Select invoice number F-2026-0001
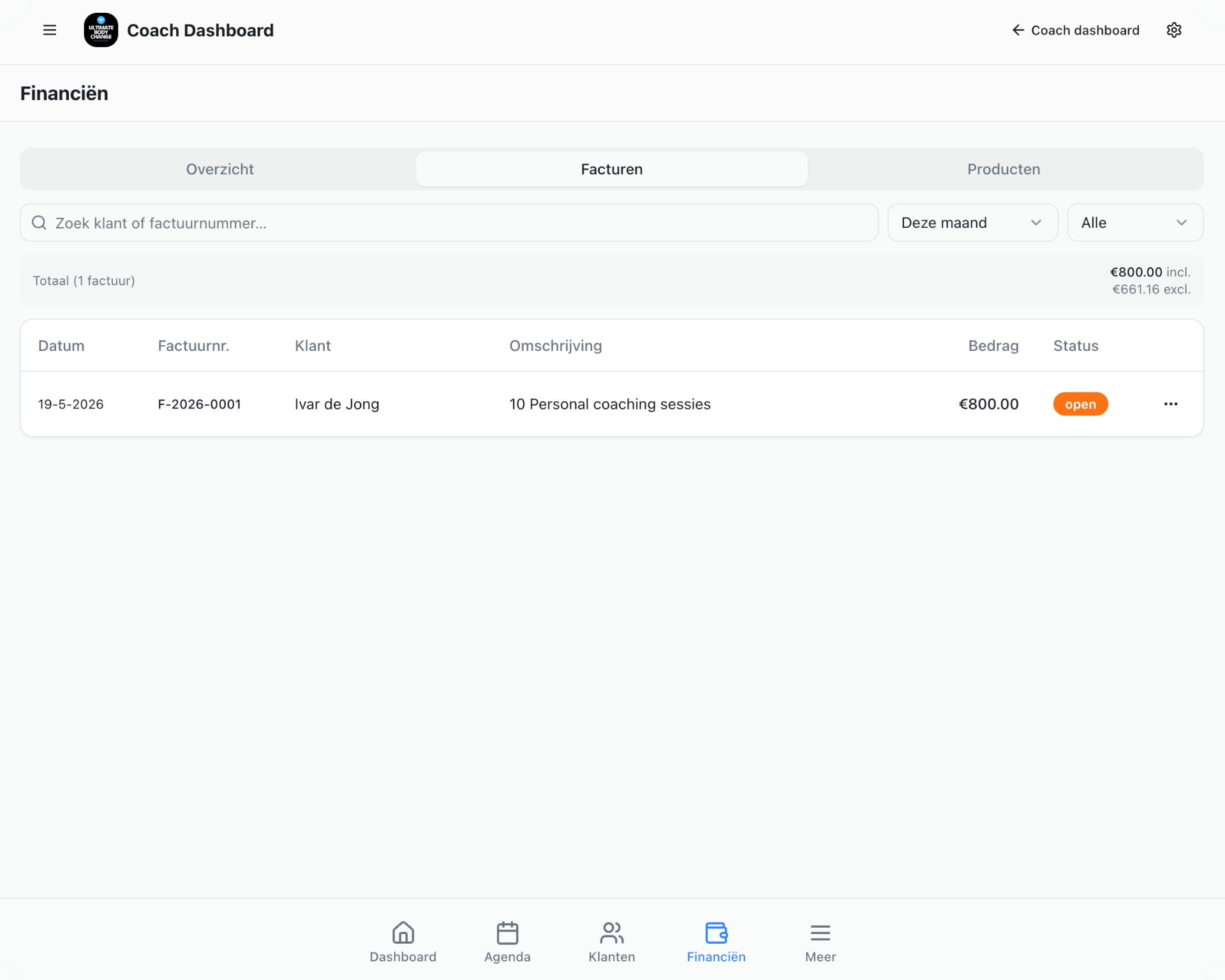This screenshot has height=980, width=1225. click(199, 404)
